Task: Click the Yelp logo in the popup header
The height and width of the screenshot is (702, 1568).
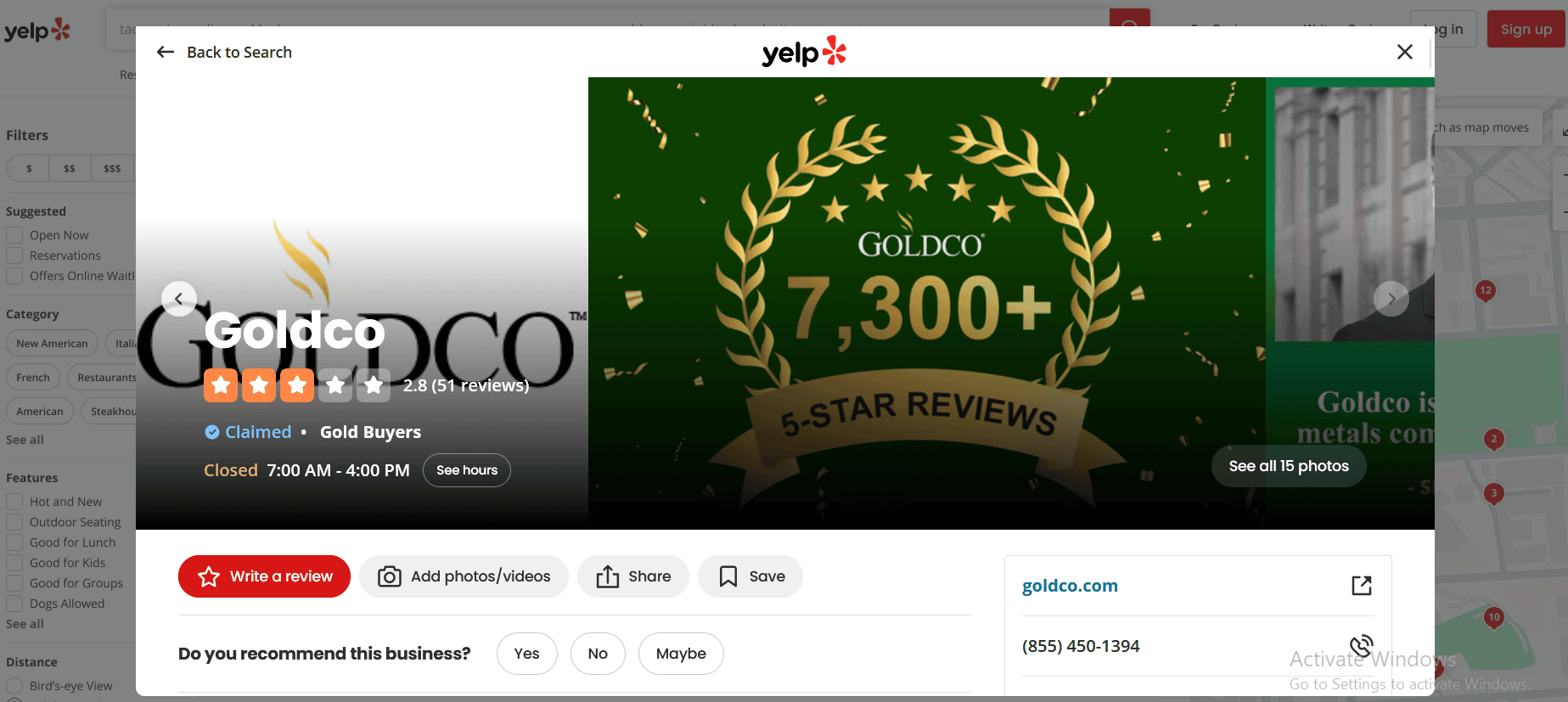Action: (804, 52)
